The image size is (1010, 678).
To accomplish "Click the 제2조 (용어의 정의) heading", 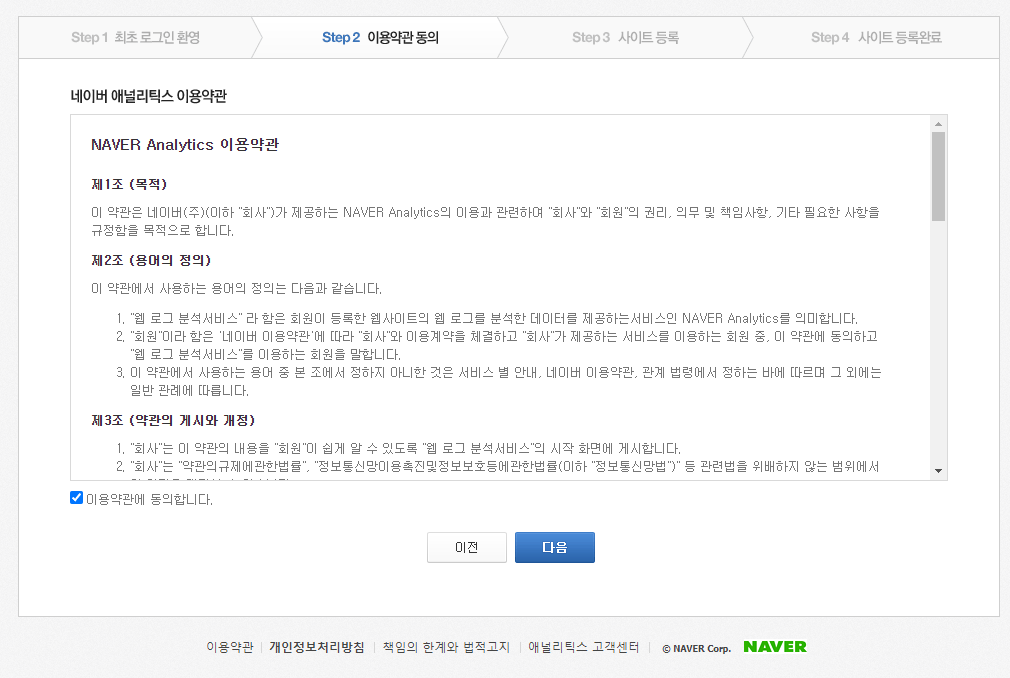I will point(151,260).
